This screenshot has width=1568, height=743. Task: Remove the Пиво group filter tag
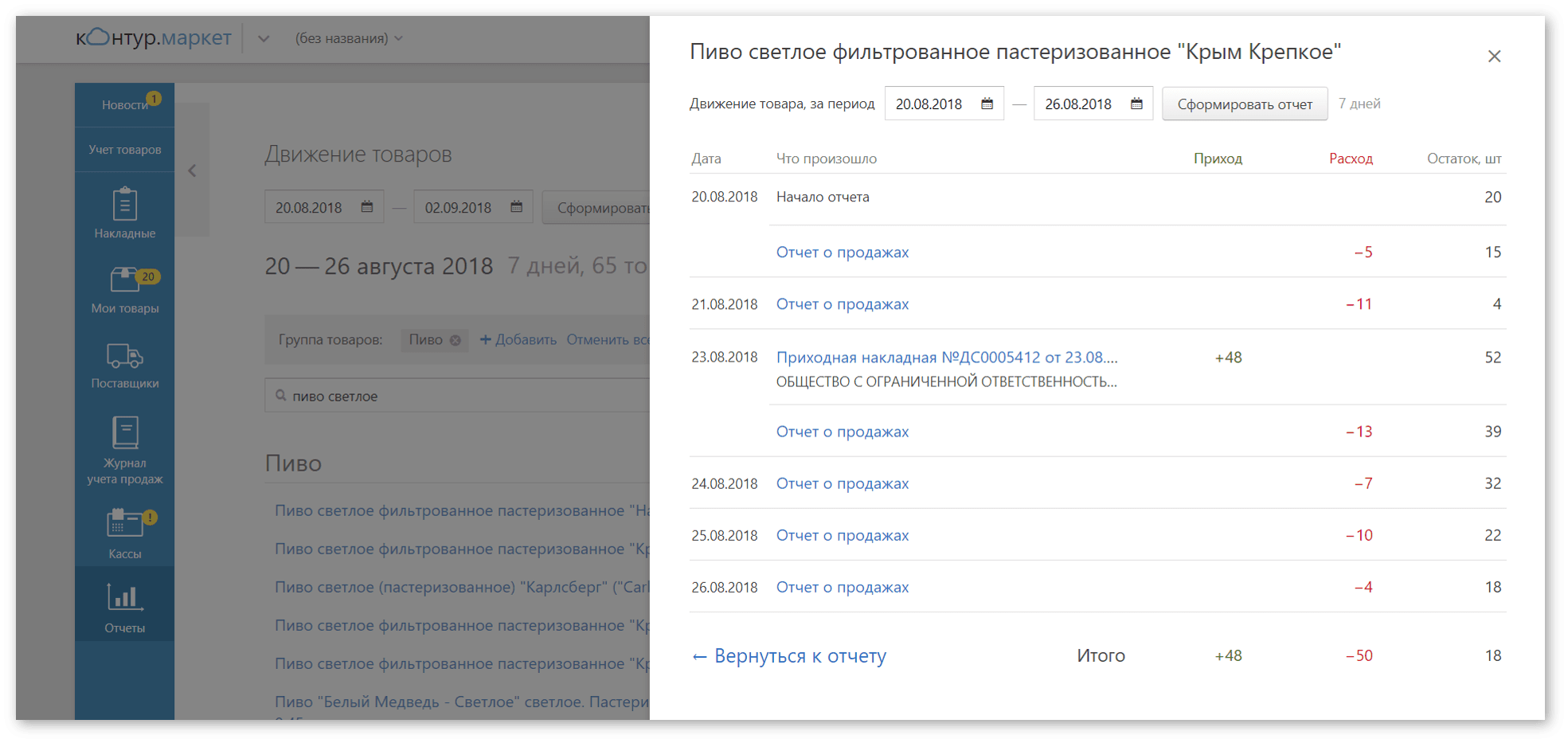pos(455,340)
